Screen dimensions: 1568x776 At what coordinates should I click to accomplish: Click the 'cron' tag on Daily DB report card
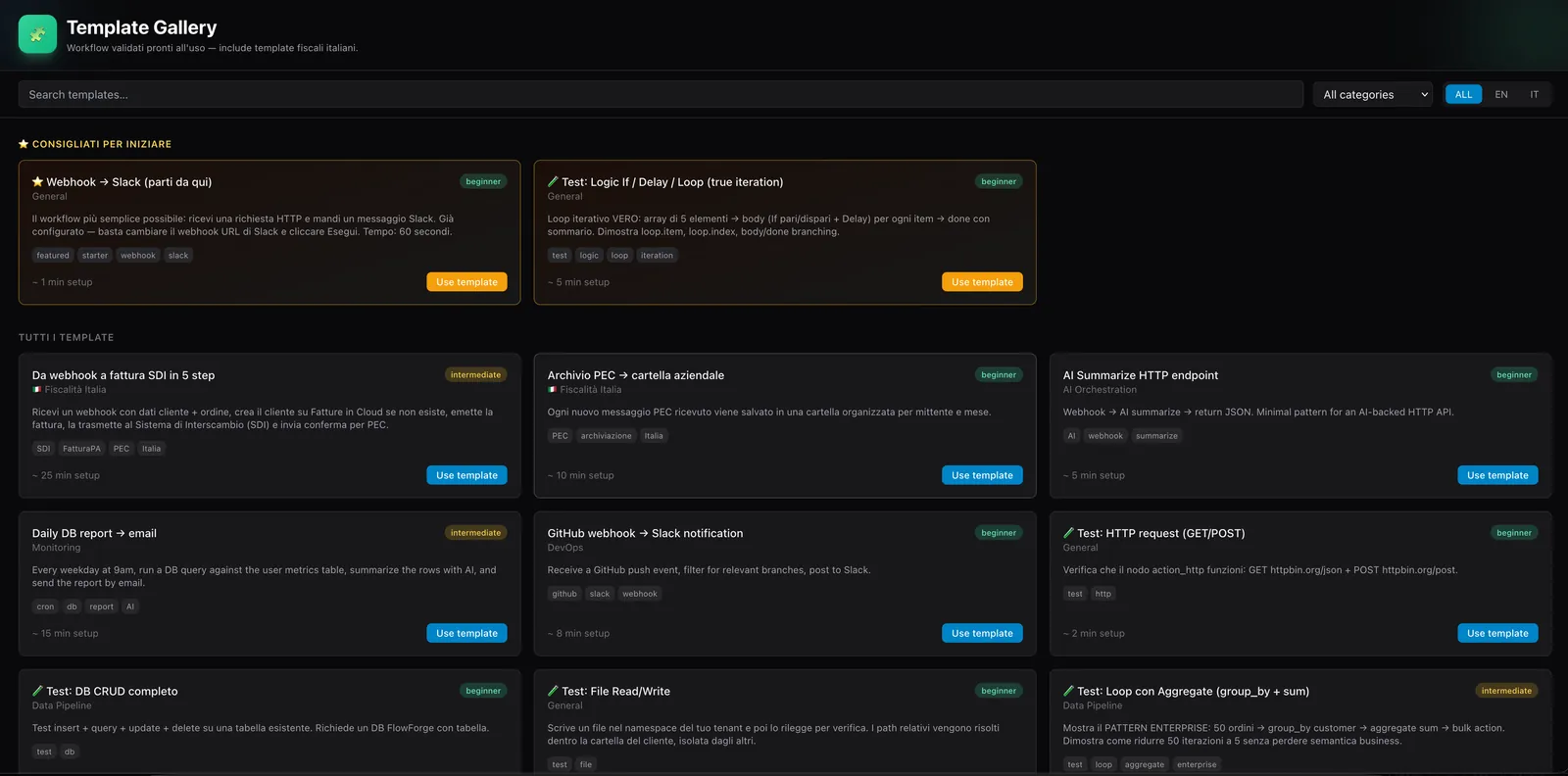[x=45, y=606]
